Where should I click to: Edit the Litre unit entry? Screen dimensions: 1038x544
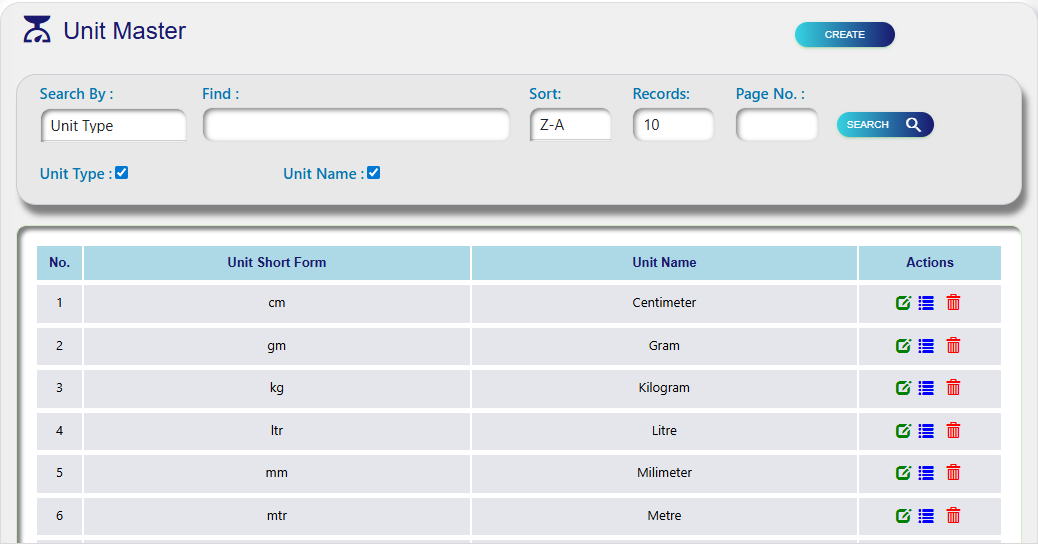903,431
